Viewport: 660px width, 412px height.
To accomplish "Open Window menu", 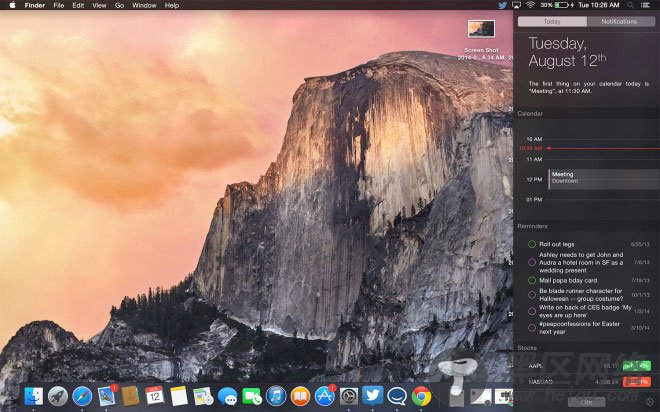I will tap(144, 5).
